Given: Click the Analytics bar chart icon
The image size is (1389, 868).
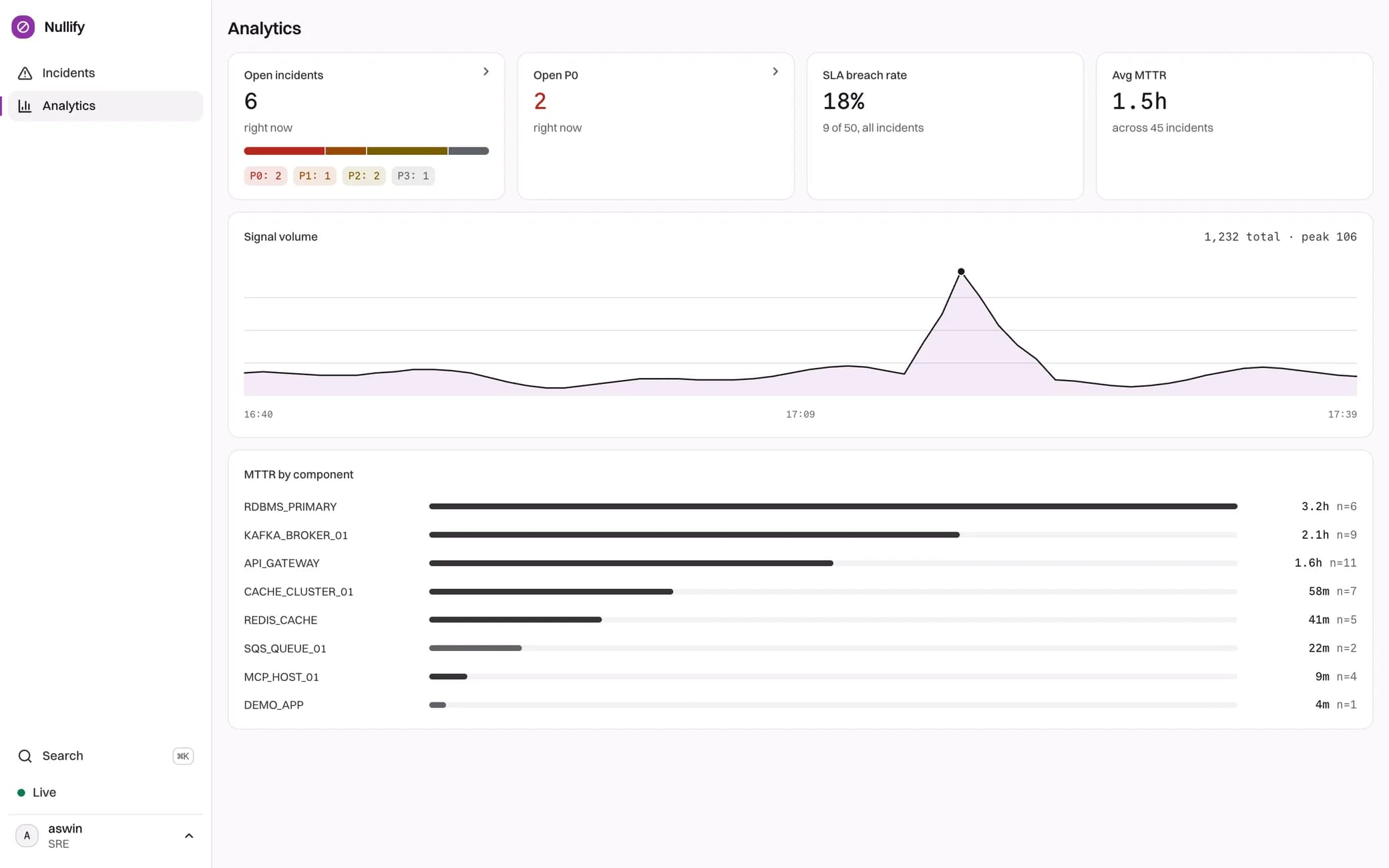Looking at the screenshot, I should click(x=25, y=105).
